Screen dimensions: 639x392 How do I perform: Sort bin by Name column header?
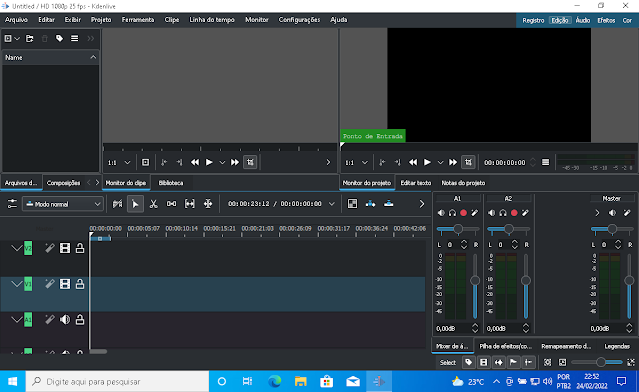51,57
